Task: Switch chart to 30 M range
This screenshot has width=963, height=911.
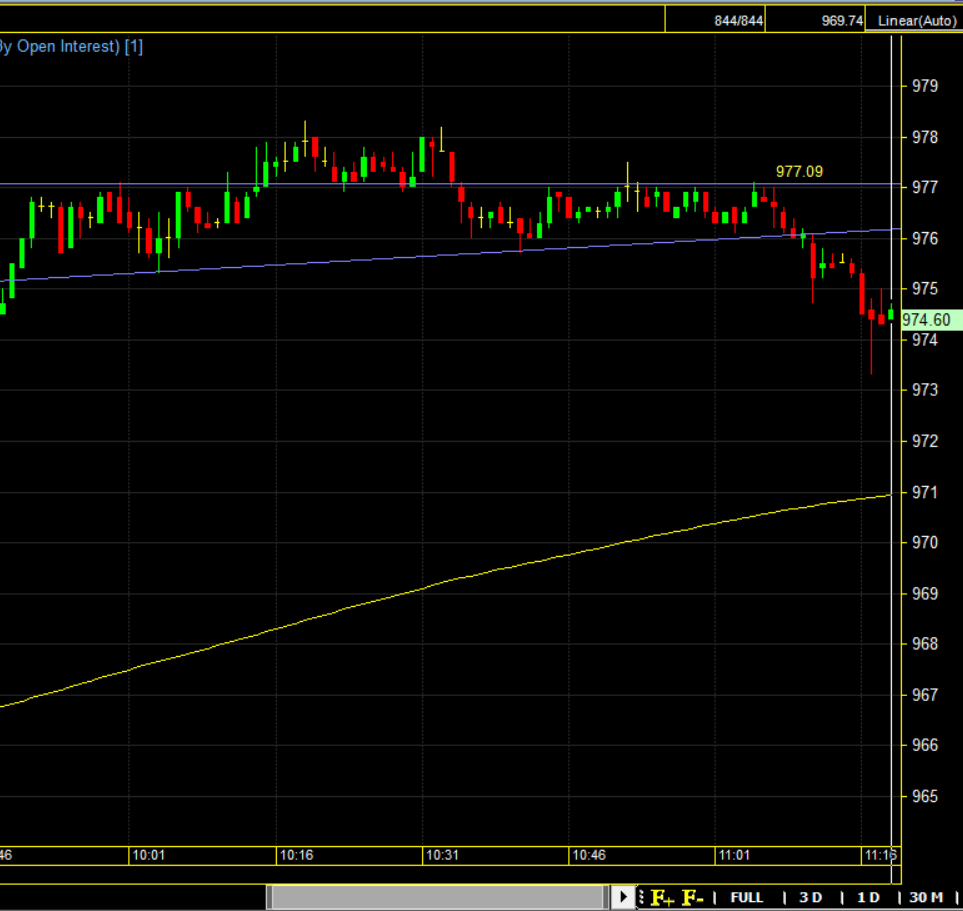Action: pos(926,897)
